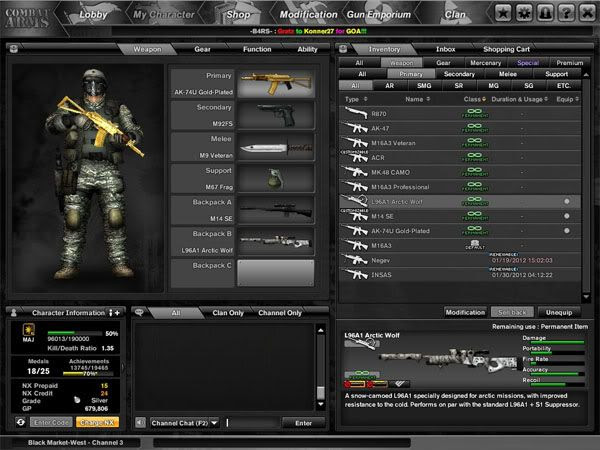This screenshot has width=600, height=450.
Task: Sort inventory by Equip column
Action: pyautogui.click(x=567, y=99)
